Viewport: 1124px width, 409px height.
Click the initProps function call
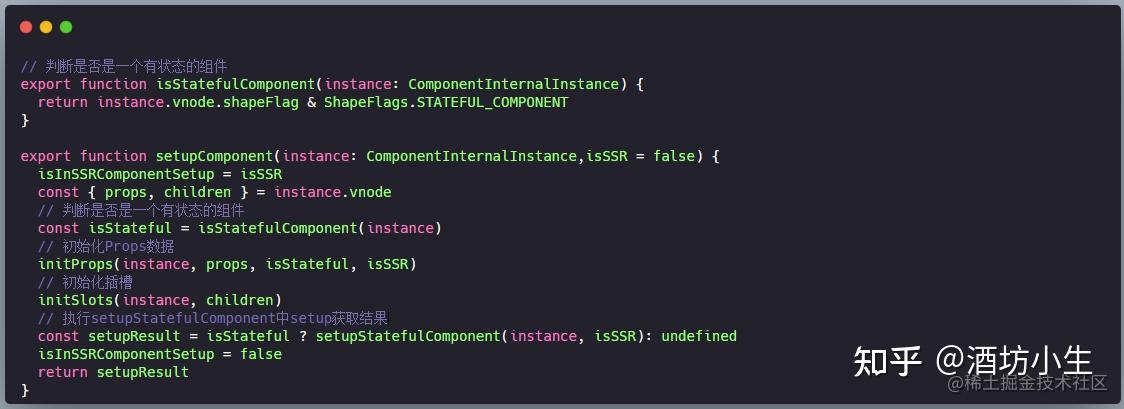[x=76, y=264]
